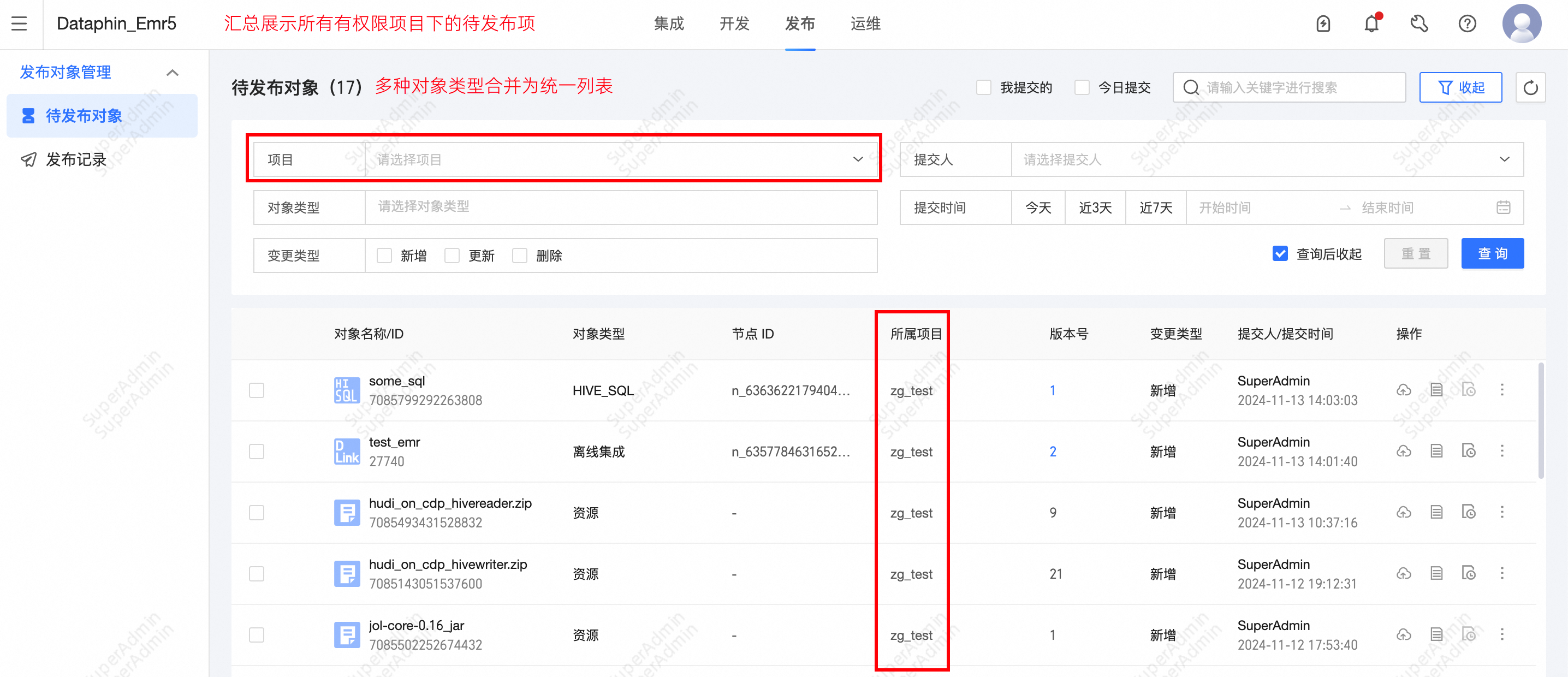Collapse the 发布对象管理 section chevron

pyautogui.click(x=173, y=73)
